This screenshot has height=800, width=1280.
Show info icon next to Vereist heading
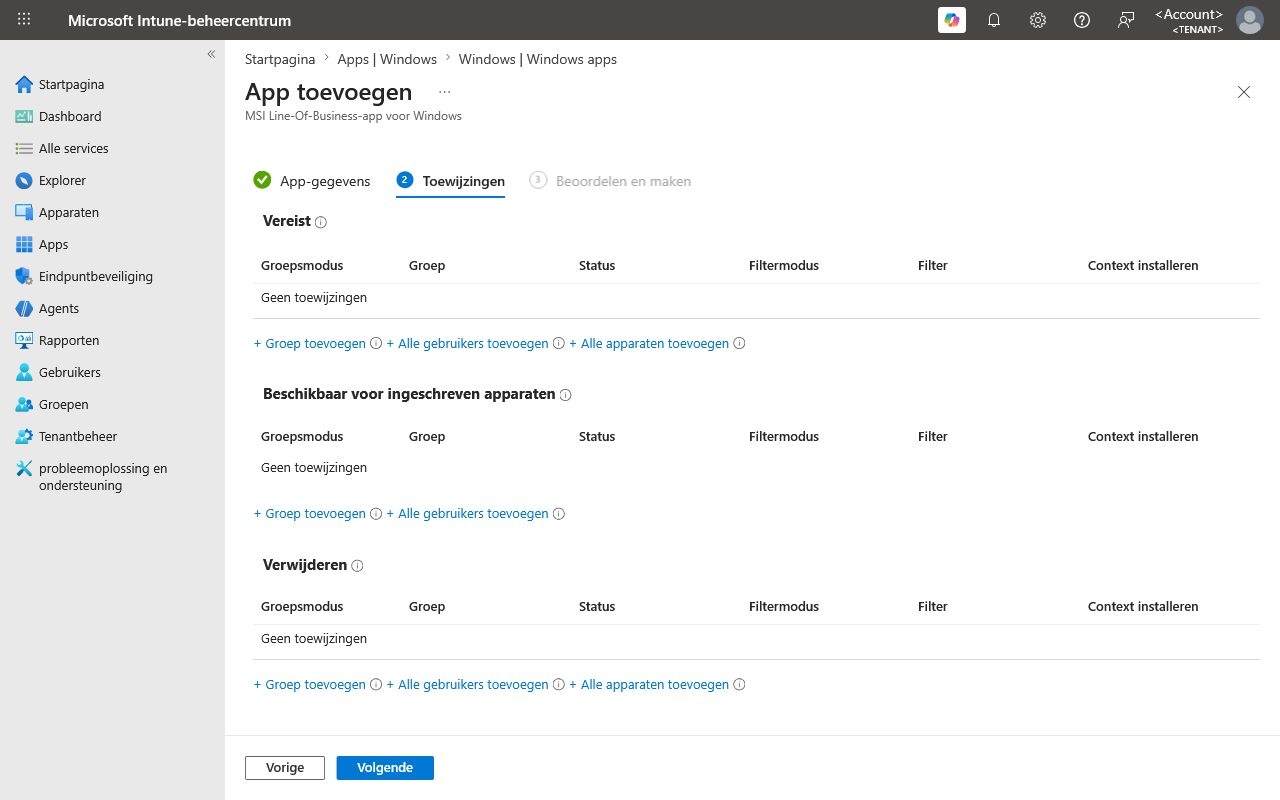(321, 223)
